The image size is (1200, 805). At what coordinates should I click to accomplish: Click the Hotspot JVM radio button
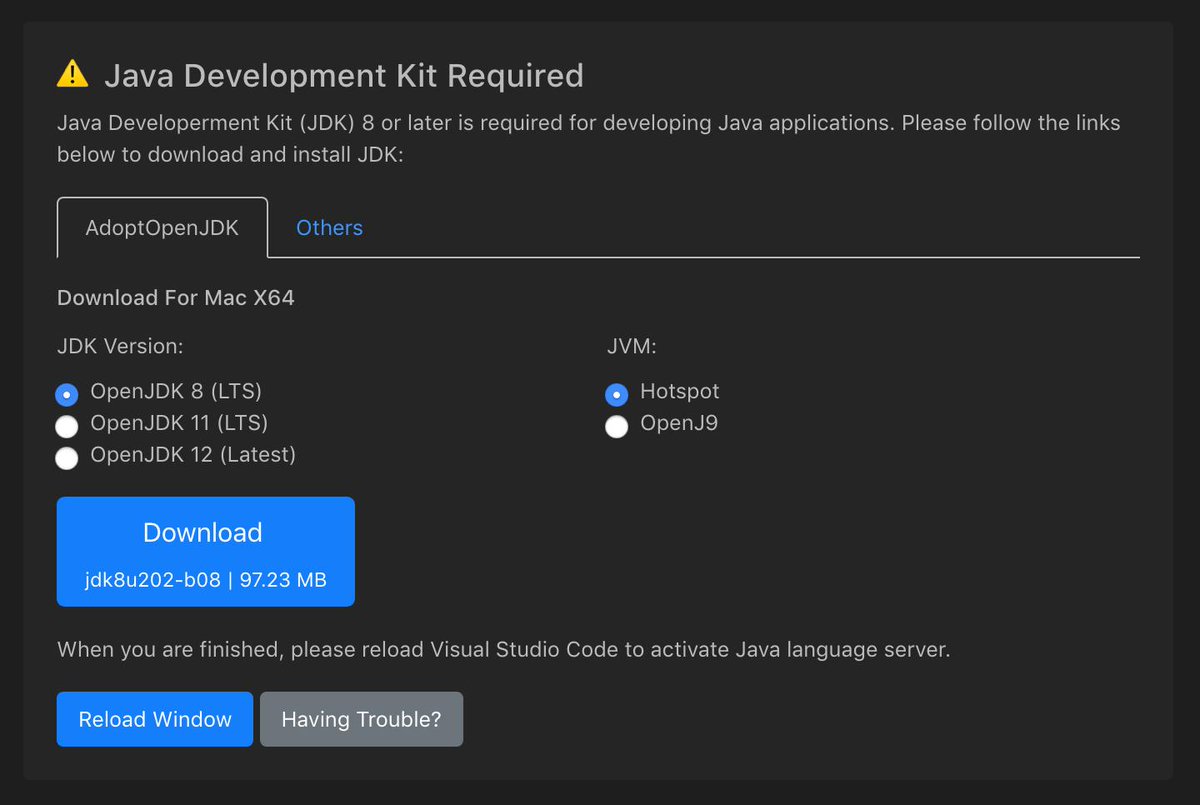coord(616,394)
